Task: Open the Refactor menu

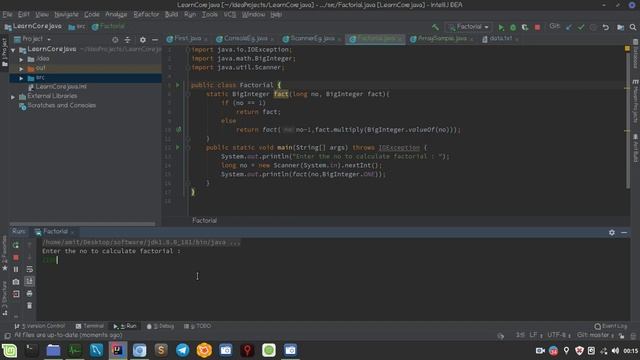Action: click(146, 14)
